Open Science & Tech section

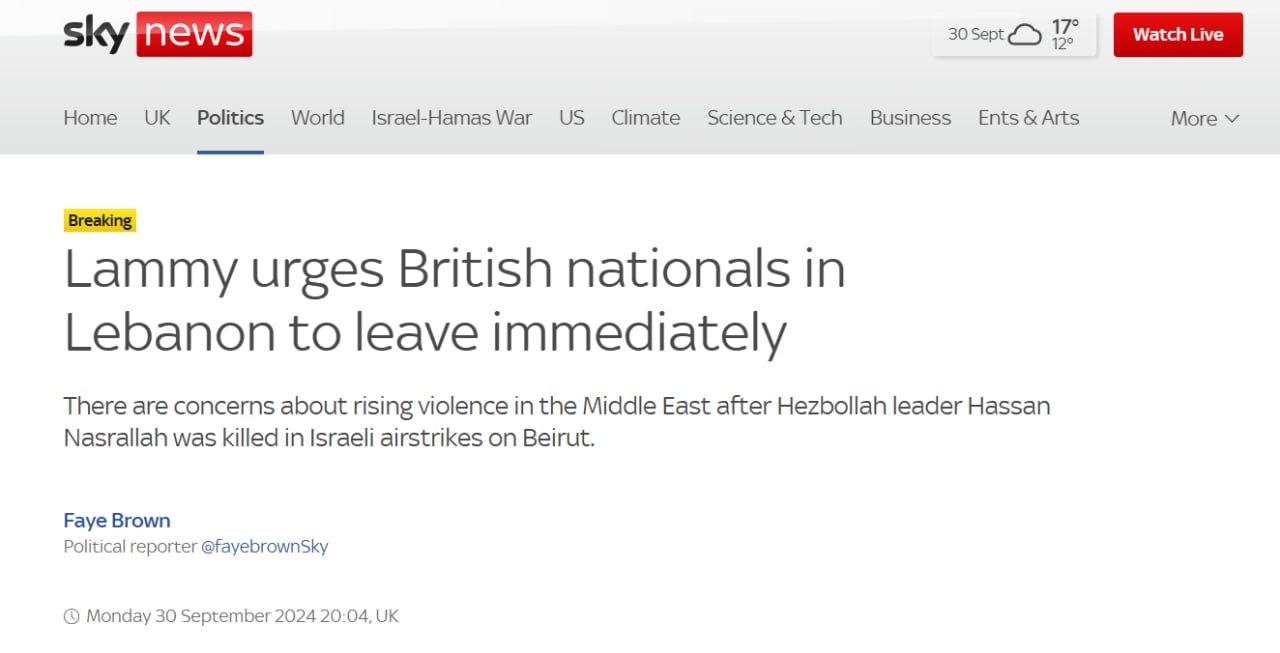[774, 118]
